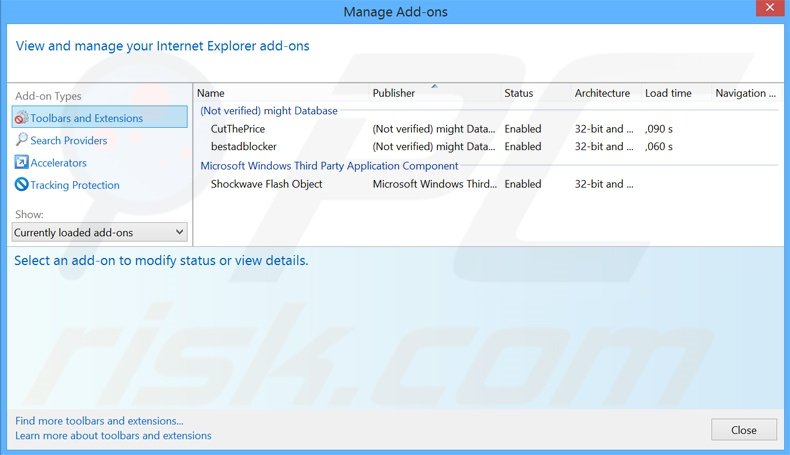Open Tracking Protection add-on type
Screen dimensions: 790x455
(x=75, y=185)
